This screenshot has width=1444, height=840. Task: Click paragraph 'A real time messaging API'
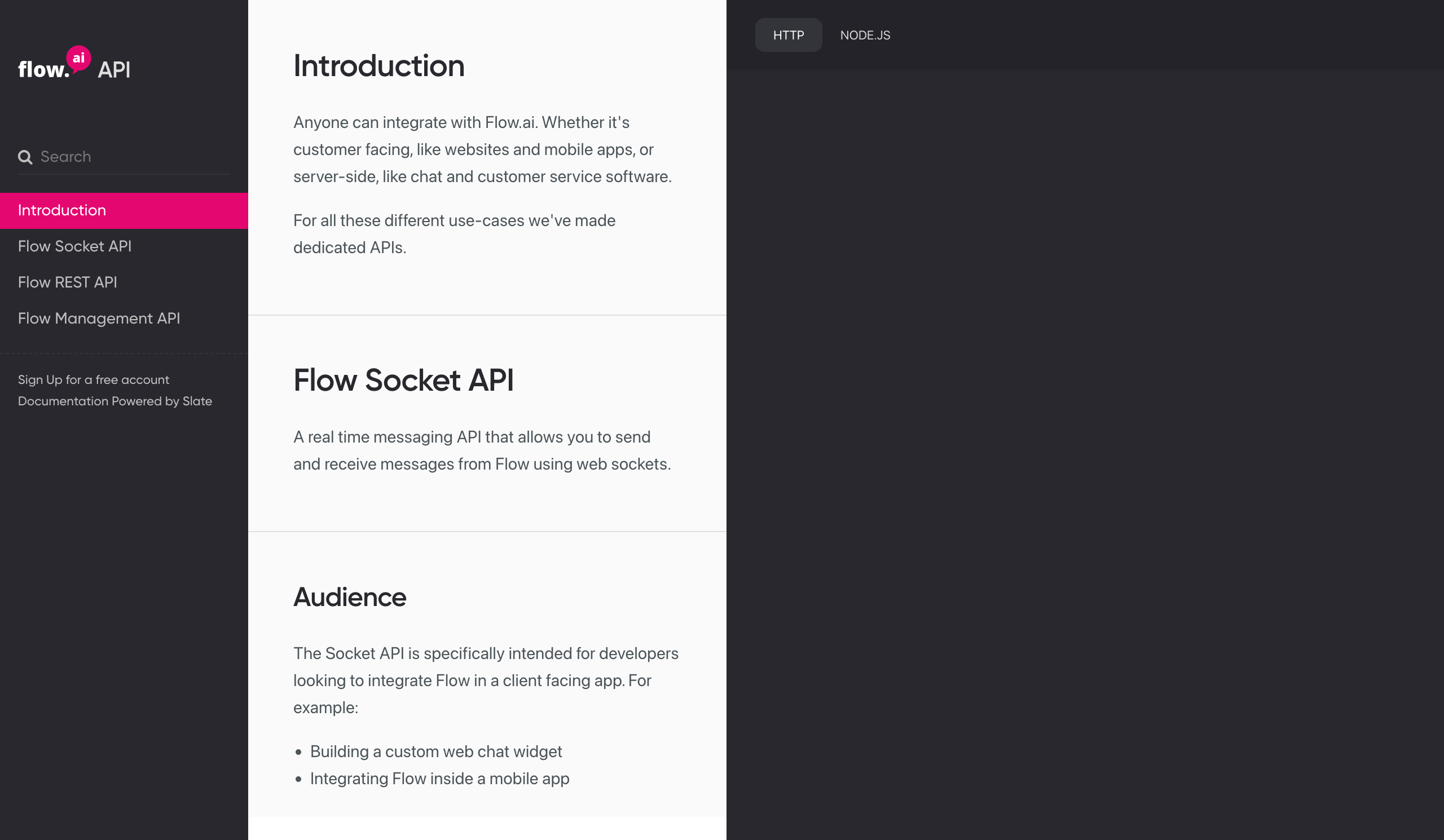(x=482, y=450)
